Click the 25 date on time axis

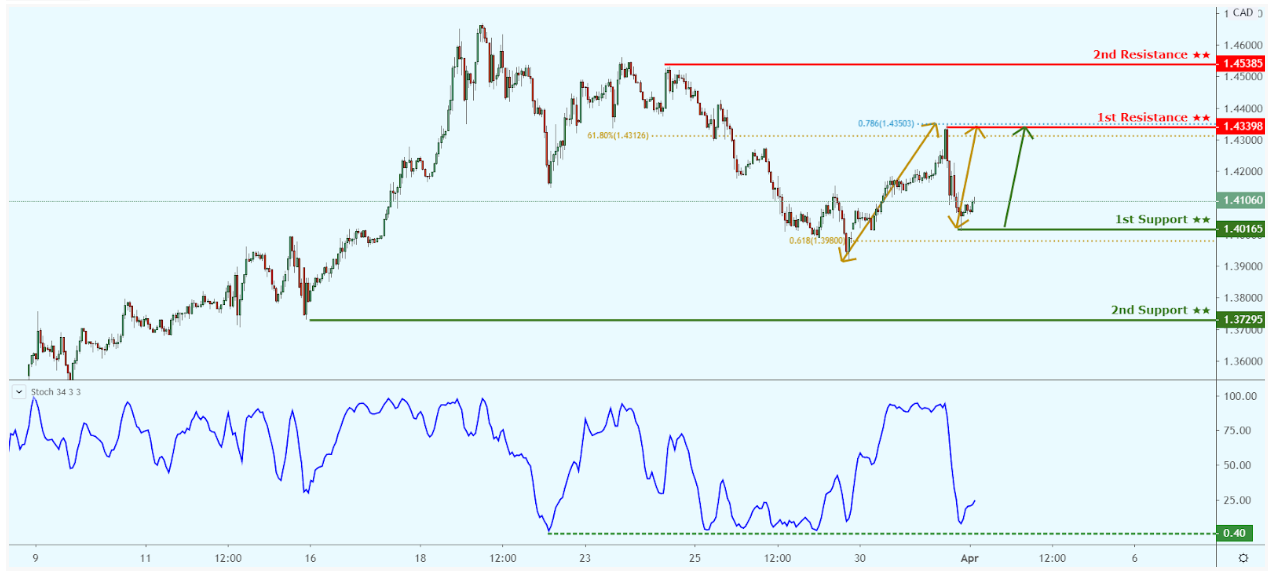click(694, 559)
